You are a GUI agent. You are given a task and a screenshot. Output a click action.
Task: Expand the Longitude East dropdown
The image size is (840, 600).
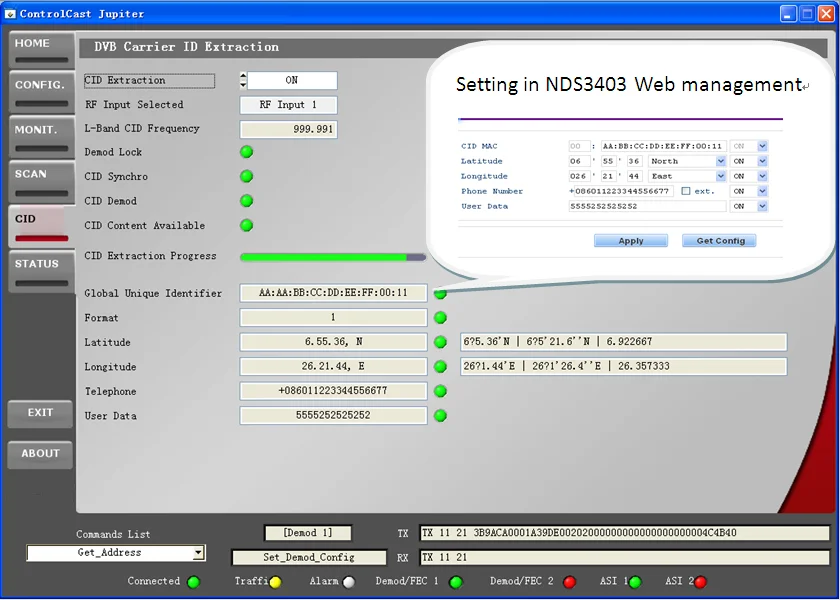(720, 176)
